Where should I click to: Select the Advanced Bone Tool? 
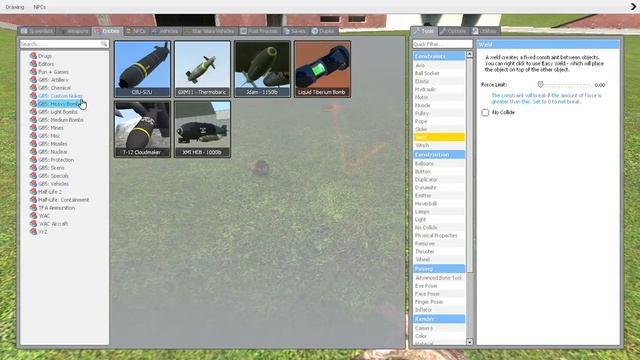[x=439, y=278]
